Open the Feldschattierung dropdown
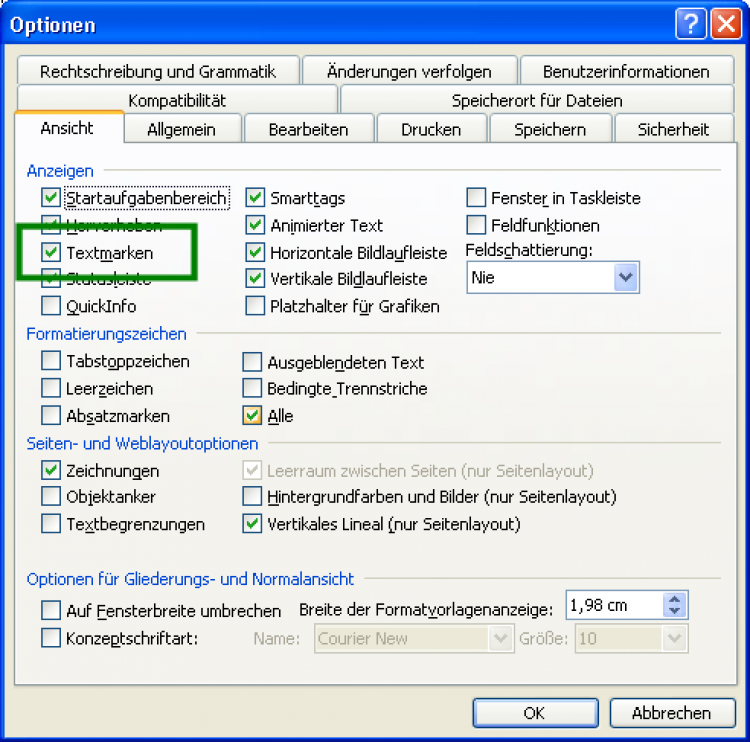The width and height of the screenshot is (750, 742). tap(627, 278)
